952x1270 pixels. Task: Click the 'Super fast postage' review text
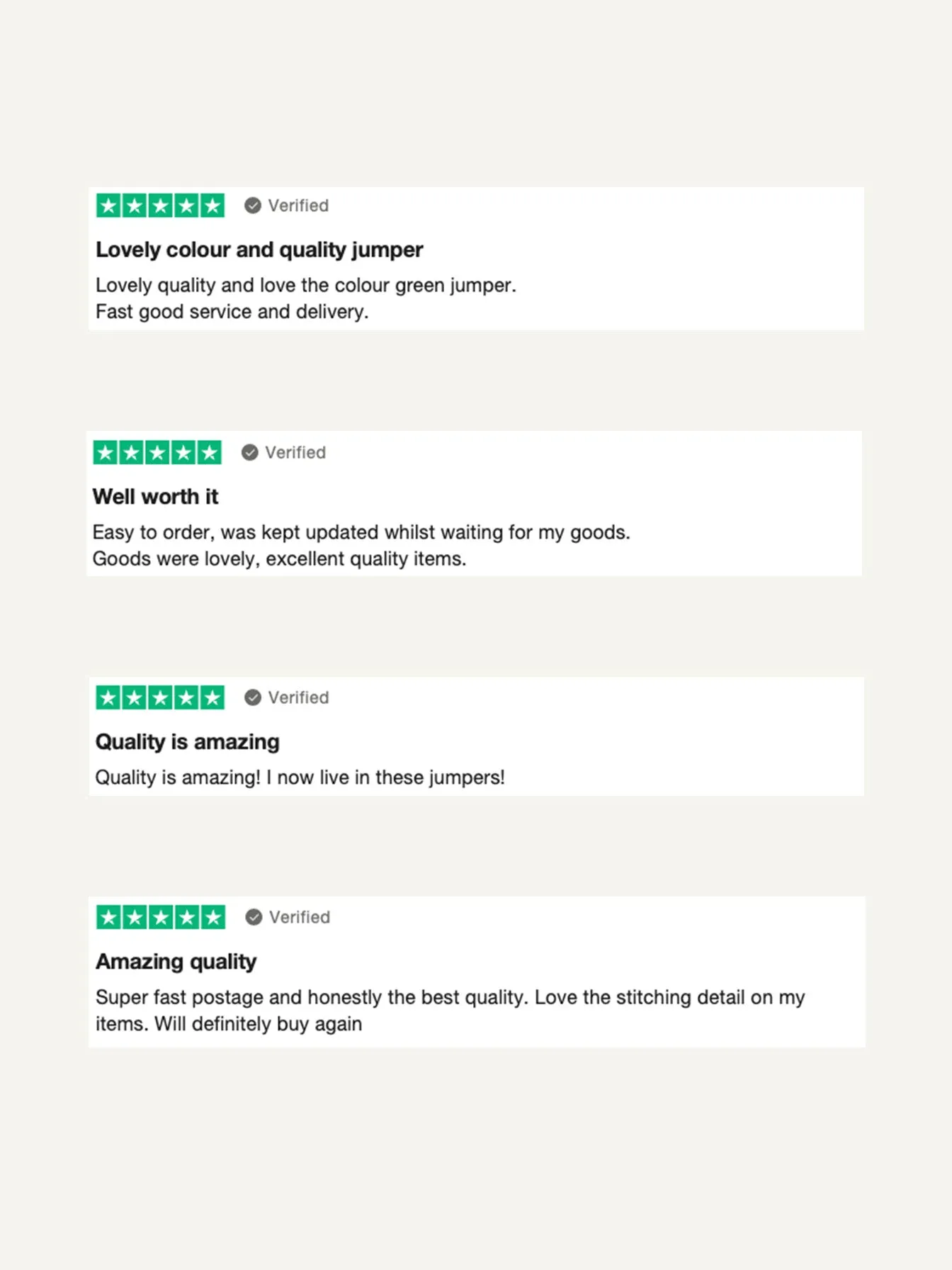tap(450, 1011)
